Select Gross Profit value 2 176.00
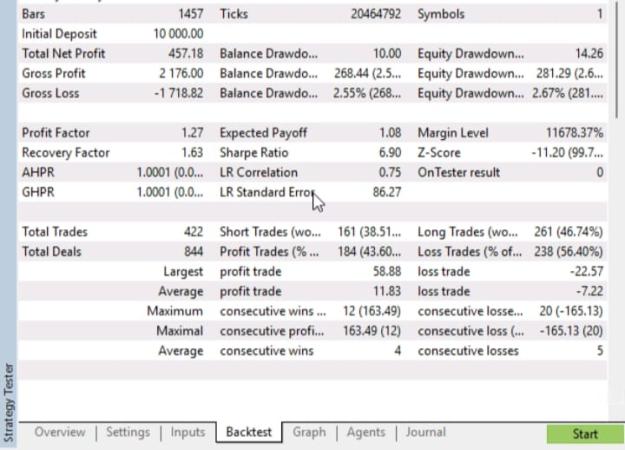This screenshot has height=450, width=625. coord(181,73)
